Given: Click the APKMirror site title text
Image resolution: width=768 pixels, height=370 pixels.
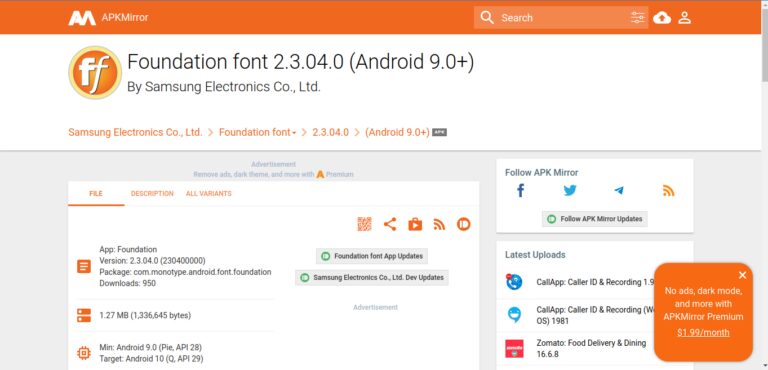Looking at the screenshot, I should point(125,18).
